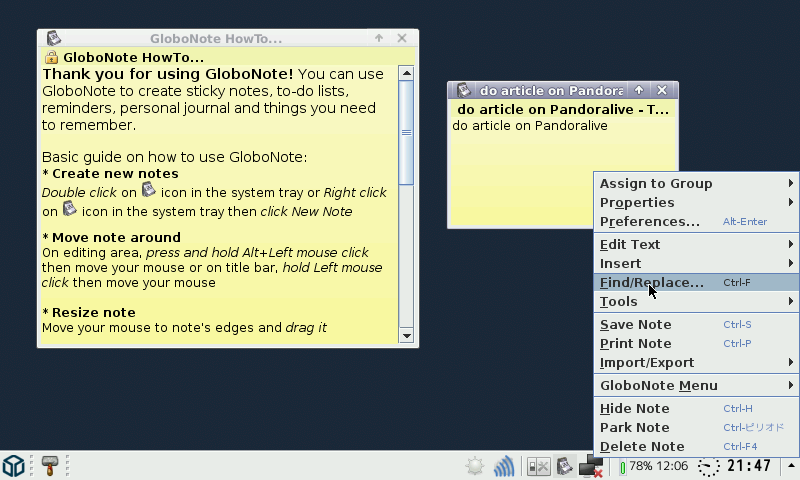Open the Insert submenu
This screenshot has width=800, height=480.
[697, 263]
